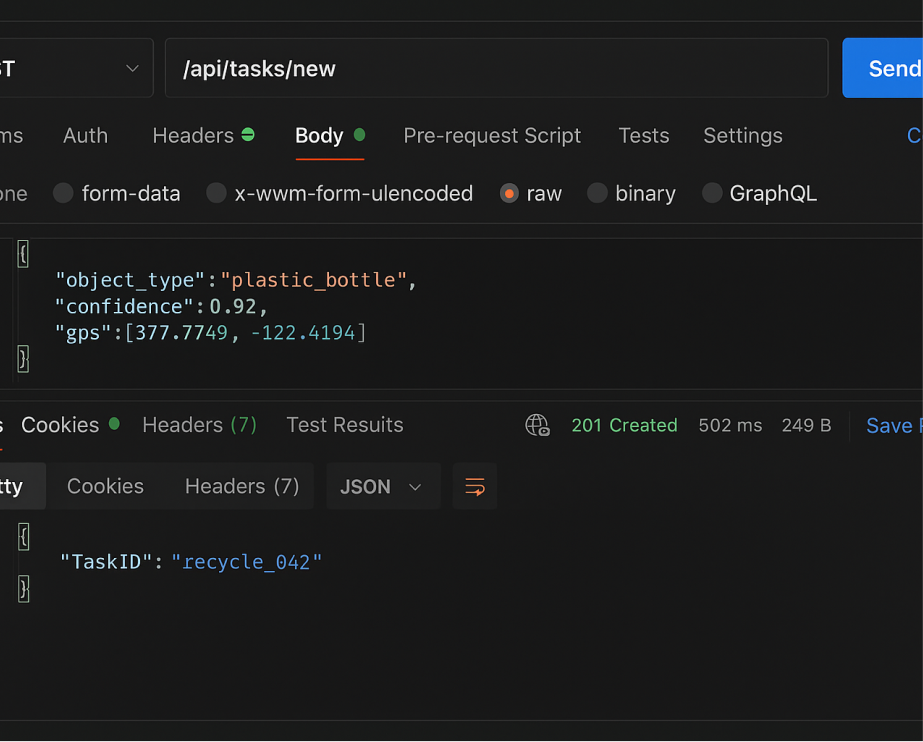This screenshot has height=742, width=923.
Task: Click the gps value 377.7749
Action: pos(181,333)
